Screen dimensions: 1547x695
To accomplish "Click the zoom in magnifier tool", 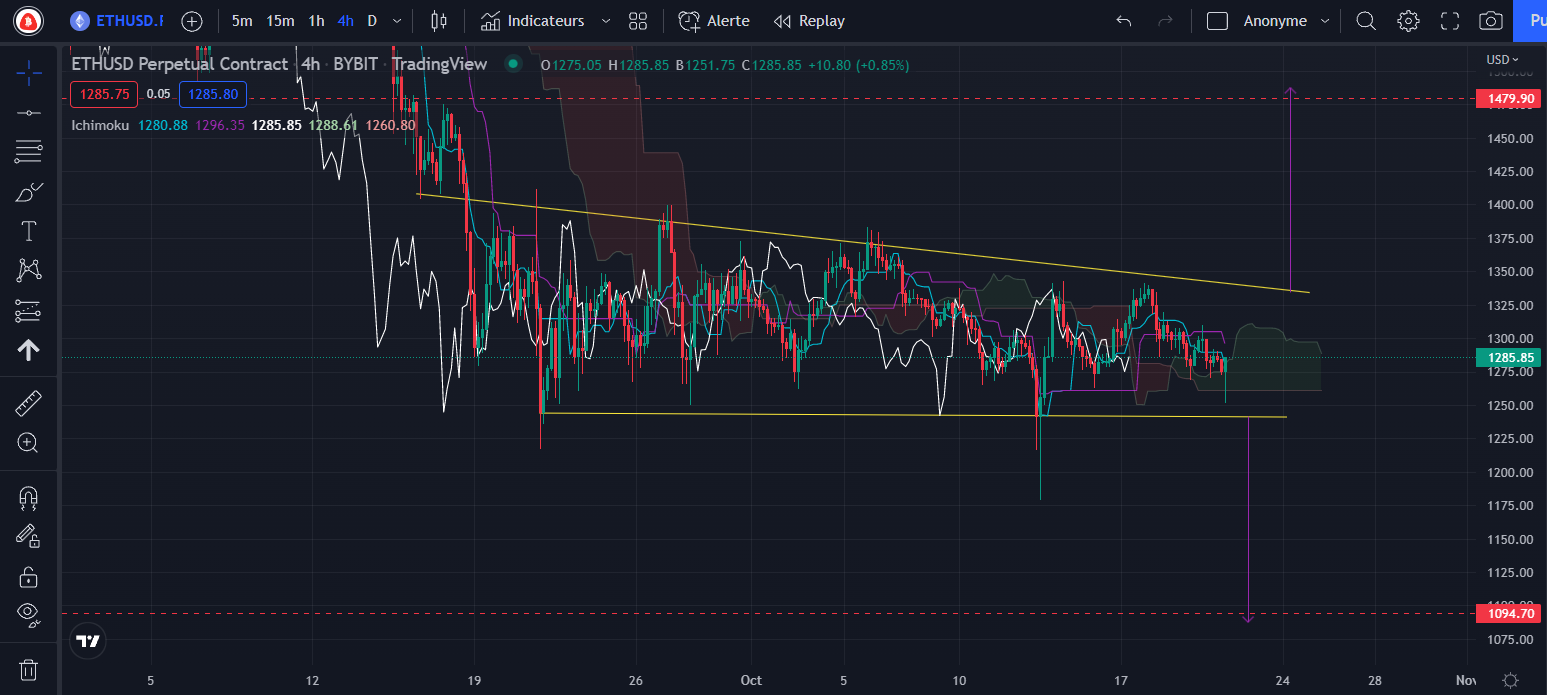I will click(x=29, y=442).
